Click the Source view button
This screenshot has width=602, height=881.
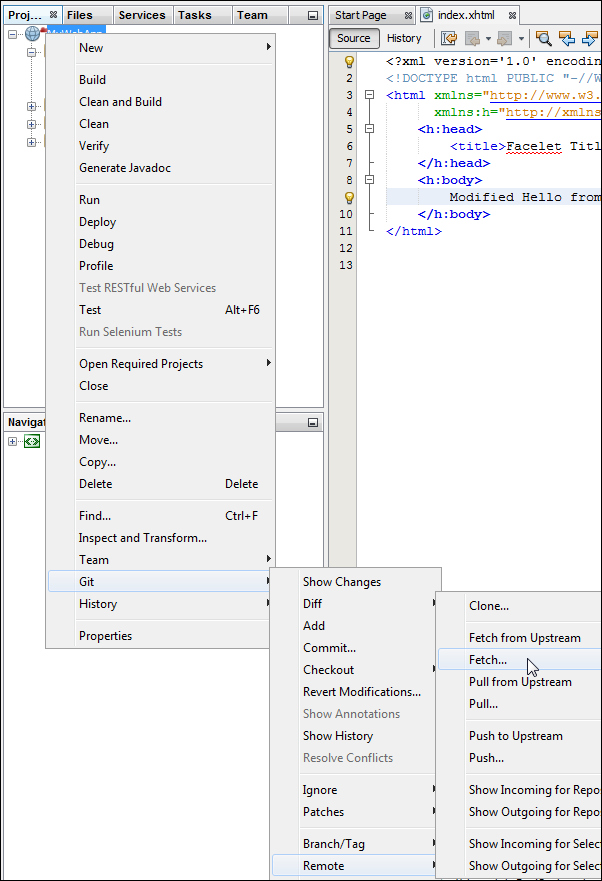point(354,38)
